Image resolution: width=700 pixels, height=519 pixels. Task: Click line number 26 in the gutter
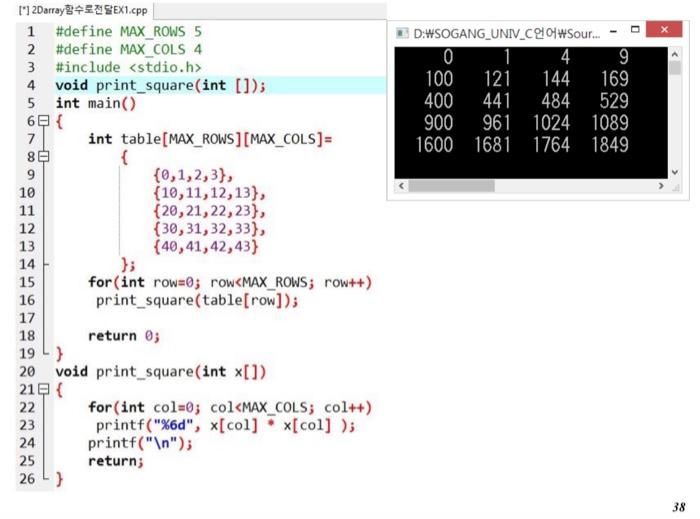pyautogui.click(x=27, y=479)
